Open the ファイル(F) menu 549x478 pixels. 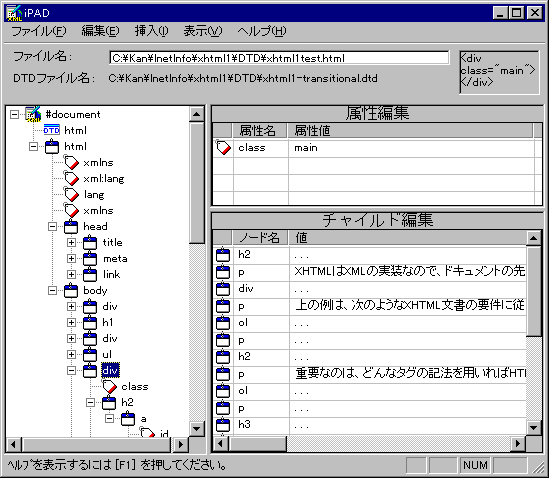(x=39, y=31)
